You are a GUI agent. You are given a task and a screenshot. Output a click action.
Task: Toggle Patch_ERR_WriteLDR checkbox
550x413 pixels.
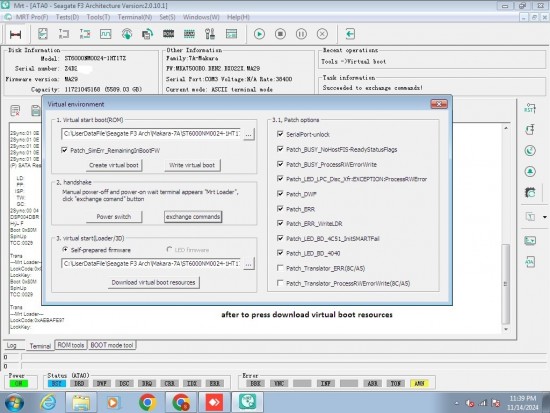click(x=280, y=223)
